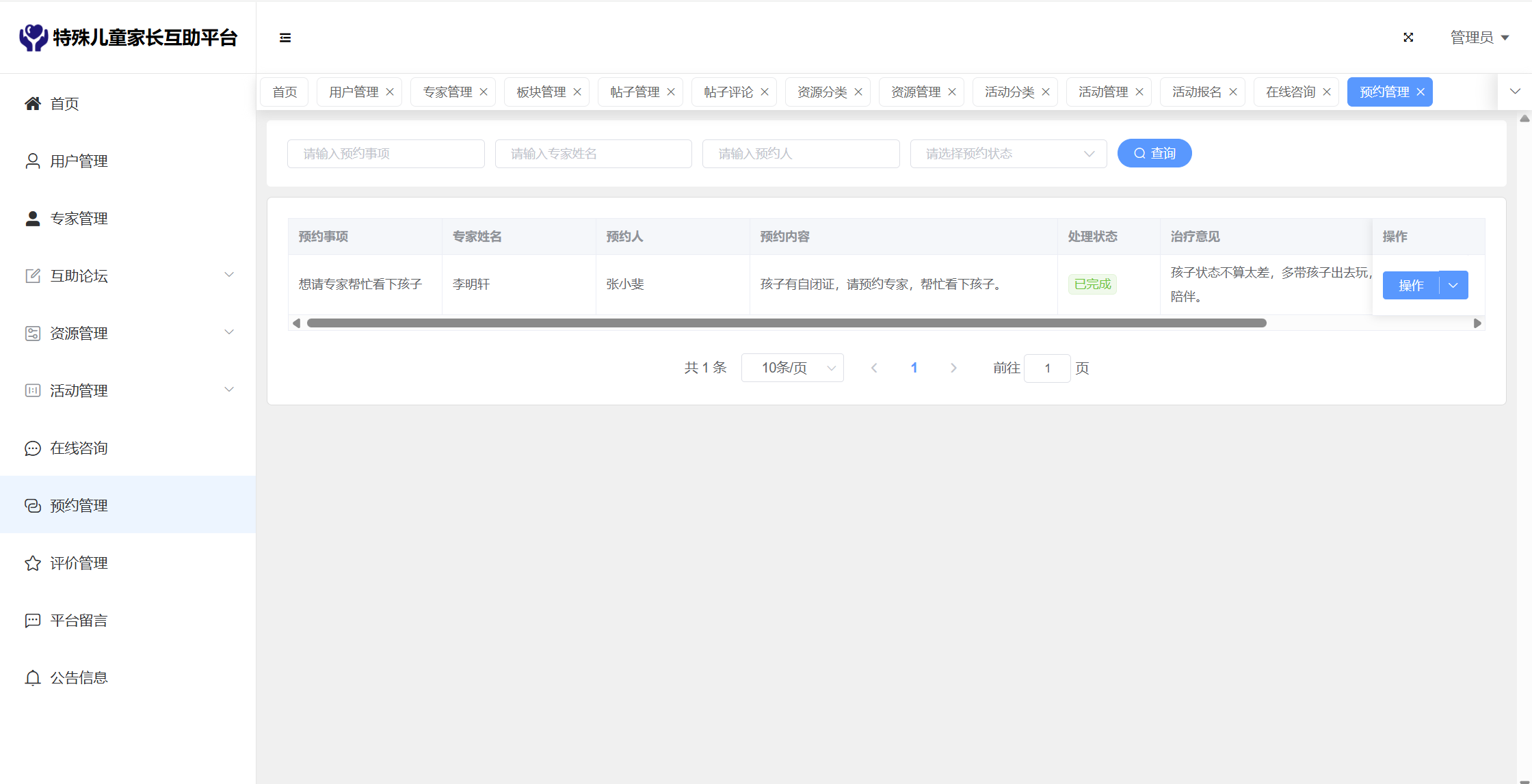Toggle fullscreen with the expand icon
The width and height of the screenshot is (1532, 784).
(x=1408, y=38)
